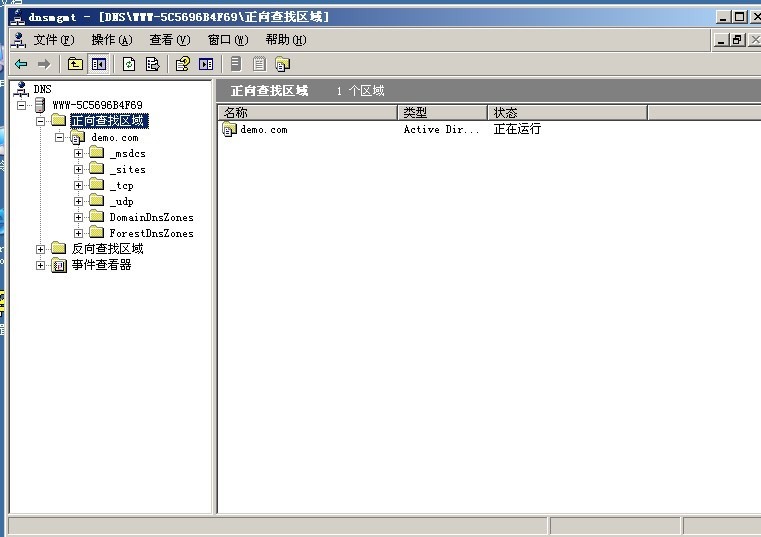Click the new record notepad toolbar icon
Image resolution: width=761 pixels, height=537 pixels.
(x=259, y=64)
